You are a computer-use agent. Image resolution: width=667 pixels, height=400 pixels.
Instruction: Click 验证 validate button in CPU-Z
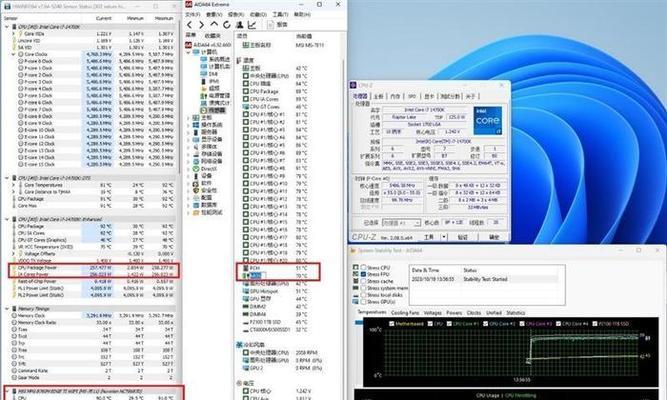click(463, 237)
